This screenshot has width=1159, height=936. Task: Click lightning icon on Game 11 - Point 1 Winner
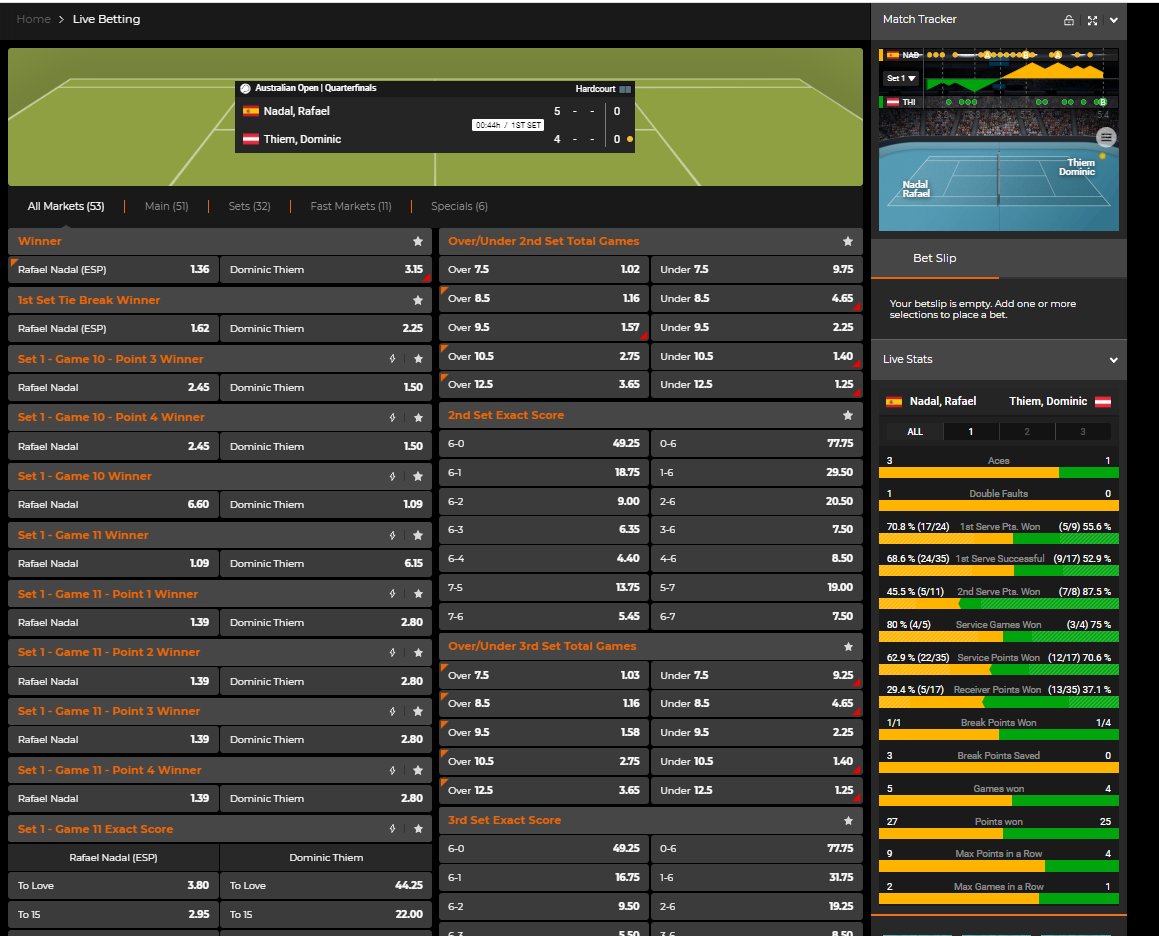click(392, 594)
